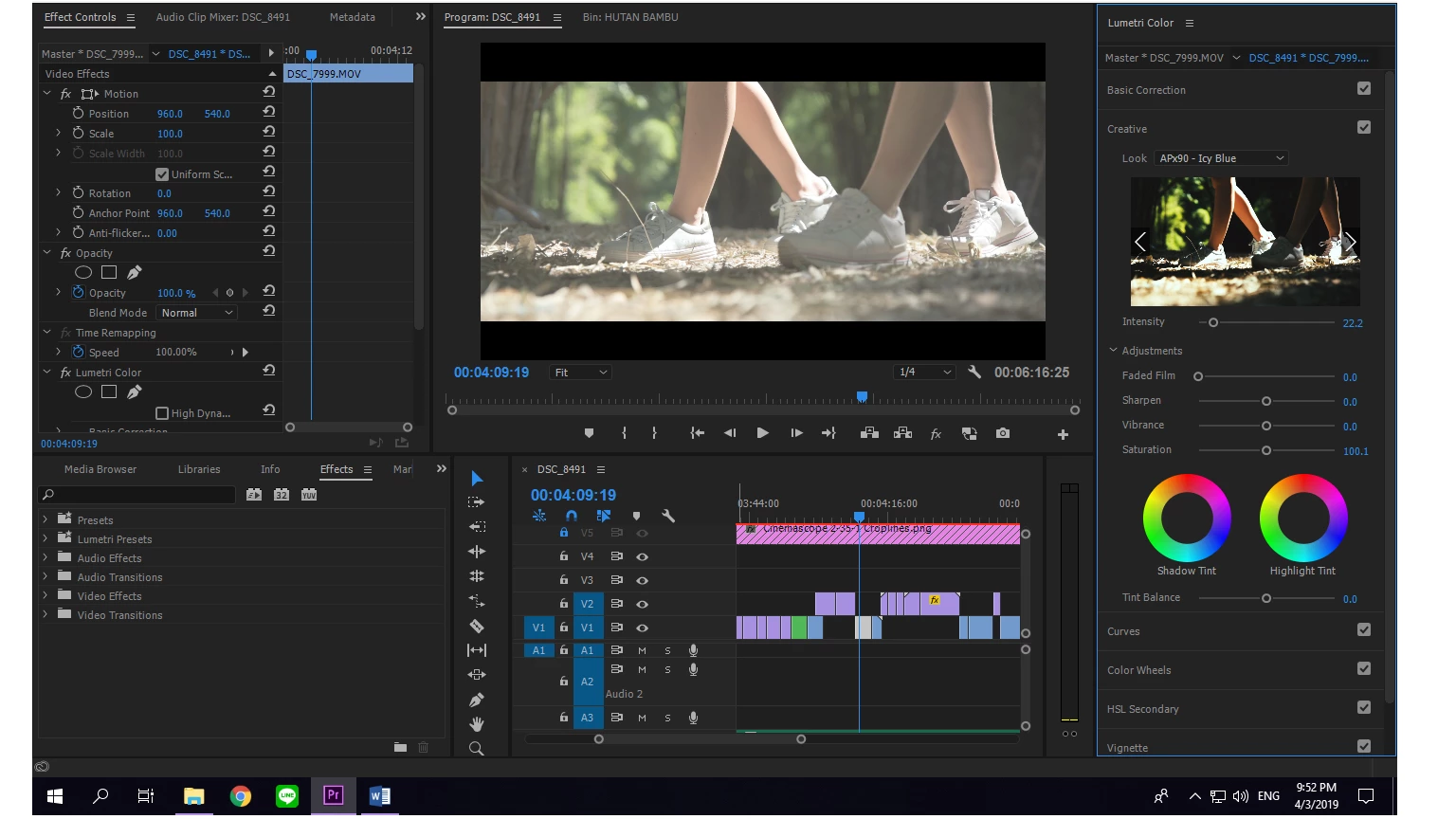Hide track V2 with the eye icon
The image size is (1456, 819).
[643, 604]
